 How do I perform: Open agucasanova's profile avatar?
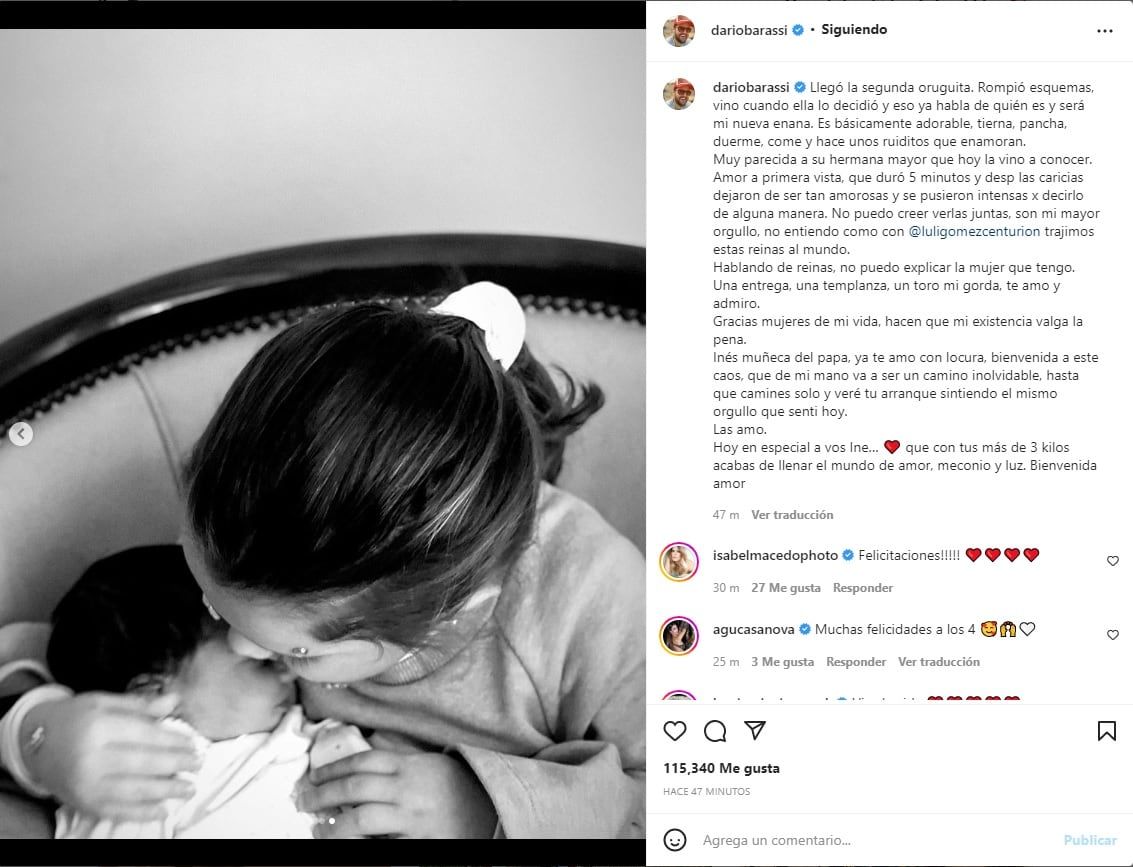[679, 635]
